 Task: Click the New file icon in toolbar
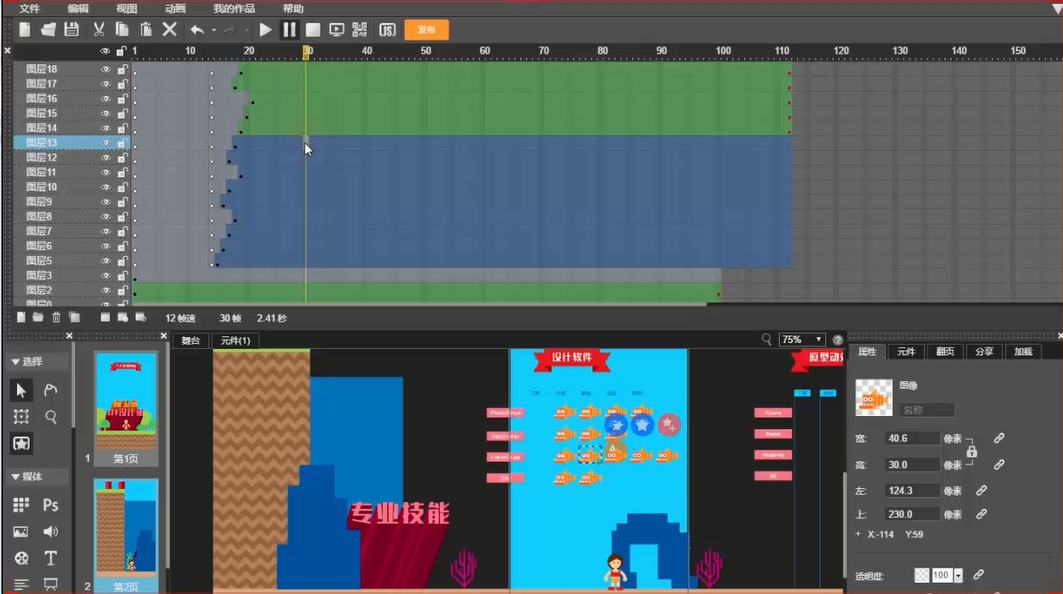(x=24, y=30)
